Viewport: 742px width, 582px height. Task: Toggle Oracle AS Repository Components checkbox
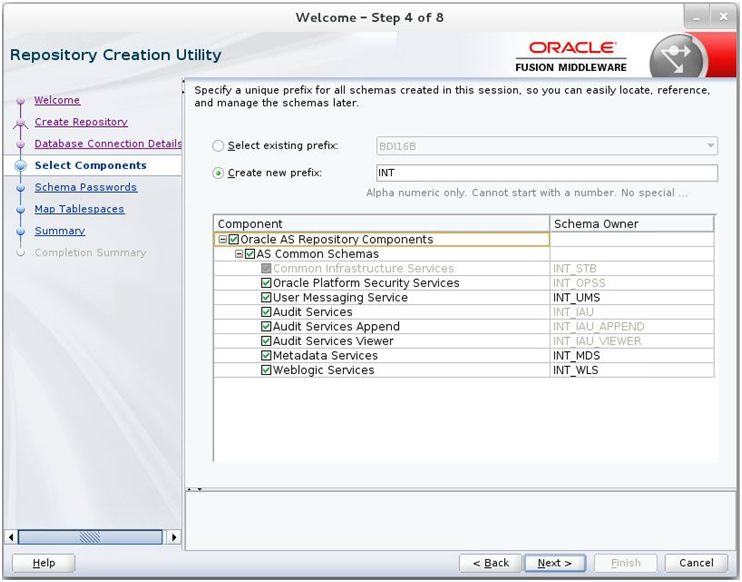click(233, 239)
